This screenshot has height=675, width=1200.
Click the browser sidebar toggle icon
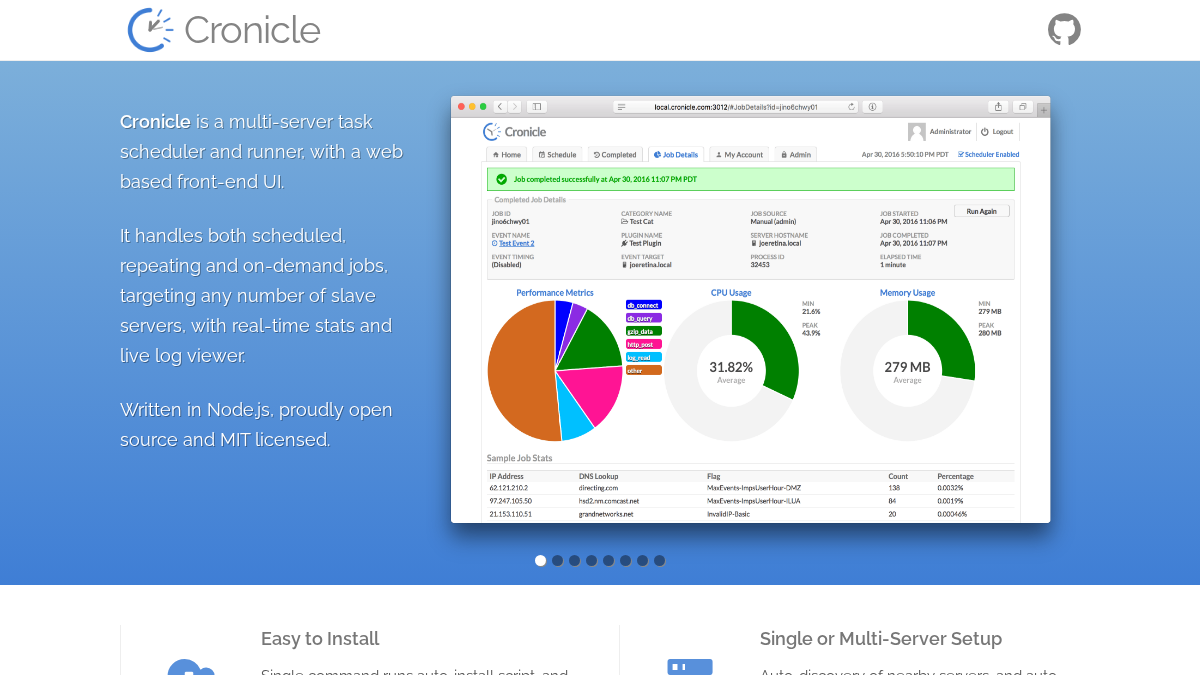pyautogui.click(x=537, y=106)
